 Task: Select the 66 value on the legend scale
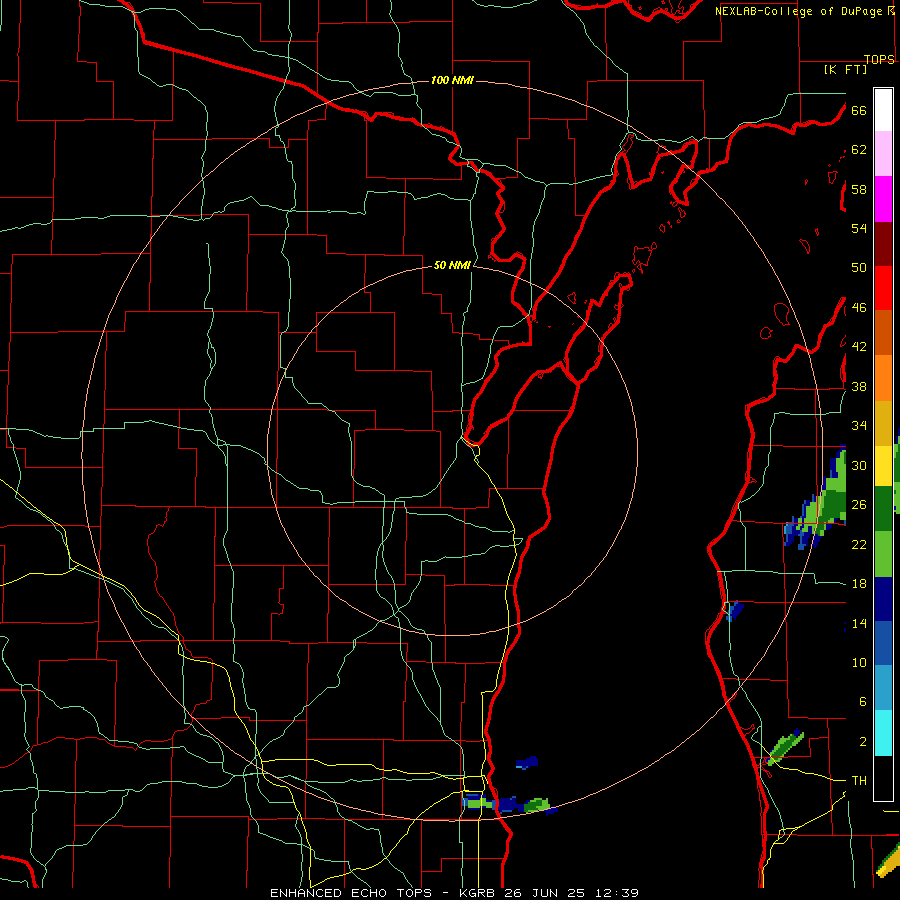click(859, 110)
